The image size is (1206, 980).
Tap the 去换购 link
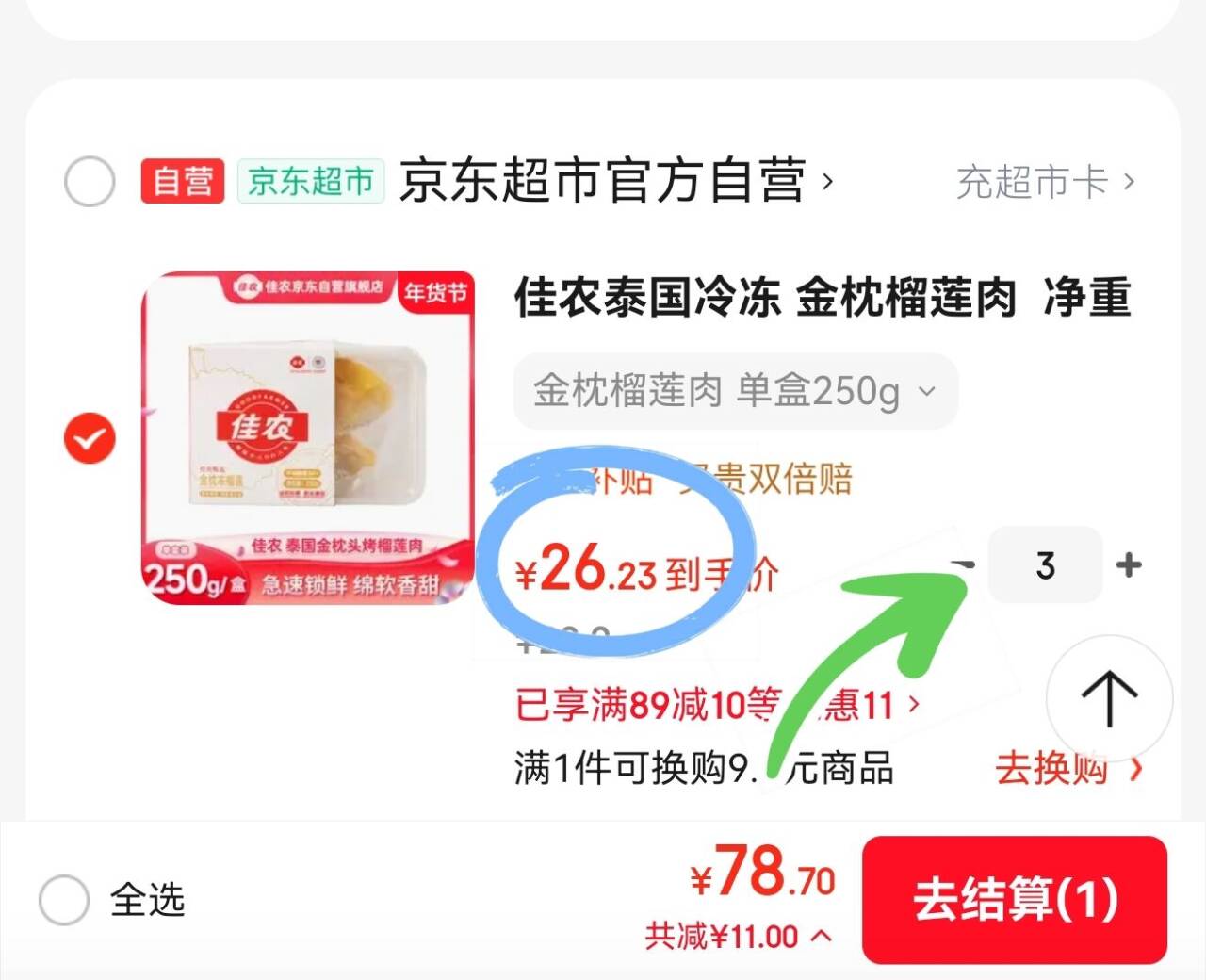pos(1068,769)
